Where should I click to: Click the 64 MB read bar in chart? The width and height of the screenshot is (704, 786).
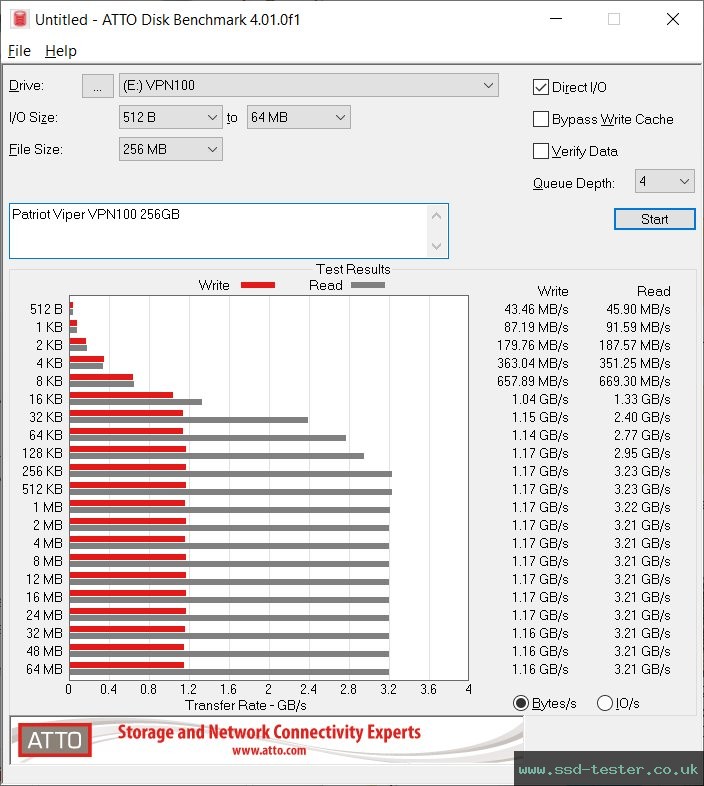[x=229, y=672]
